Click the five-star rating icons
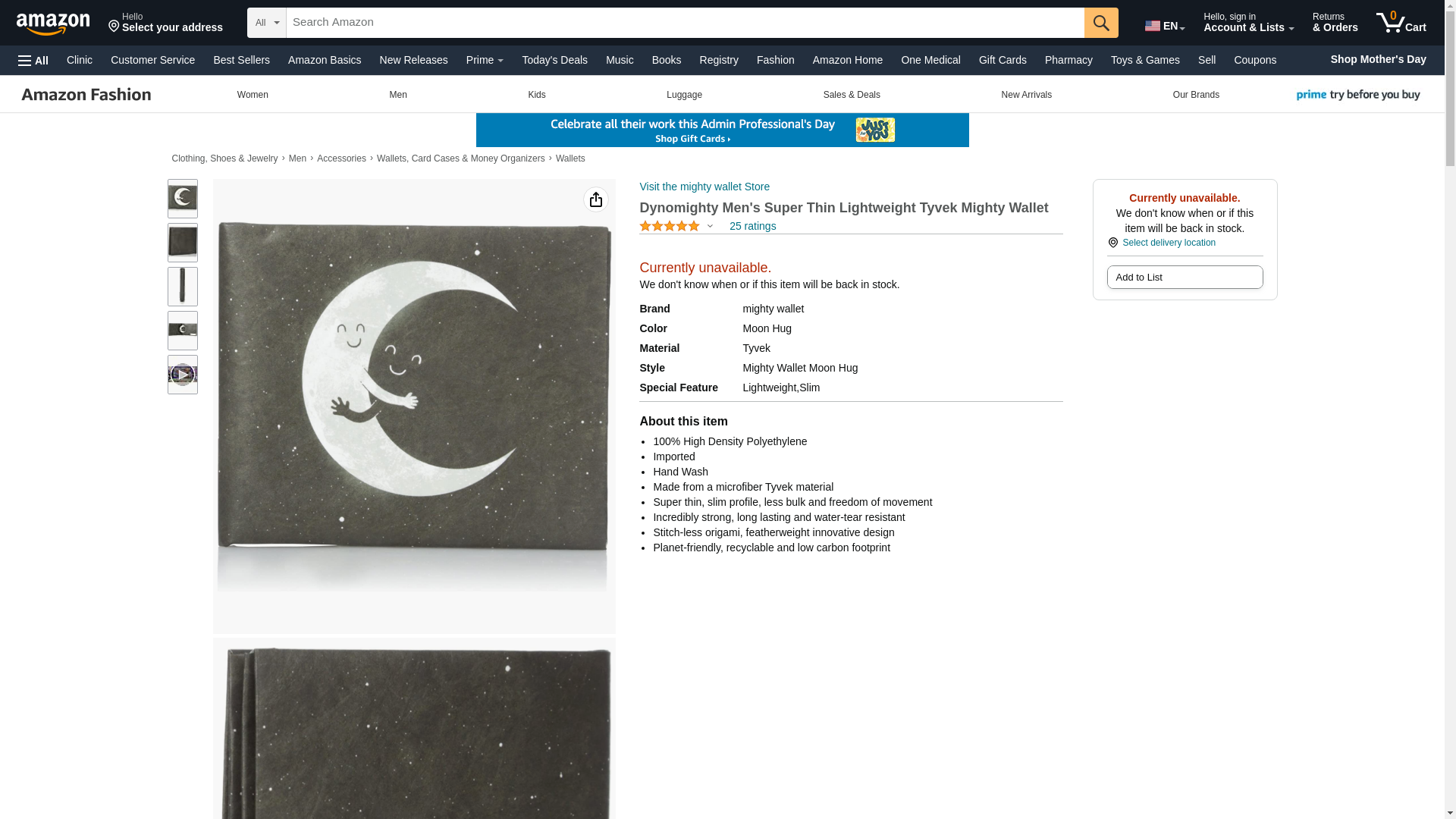The image size is (1456, 819). pos(669,226)
